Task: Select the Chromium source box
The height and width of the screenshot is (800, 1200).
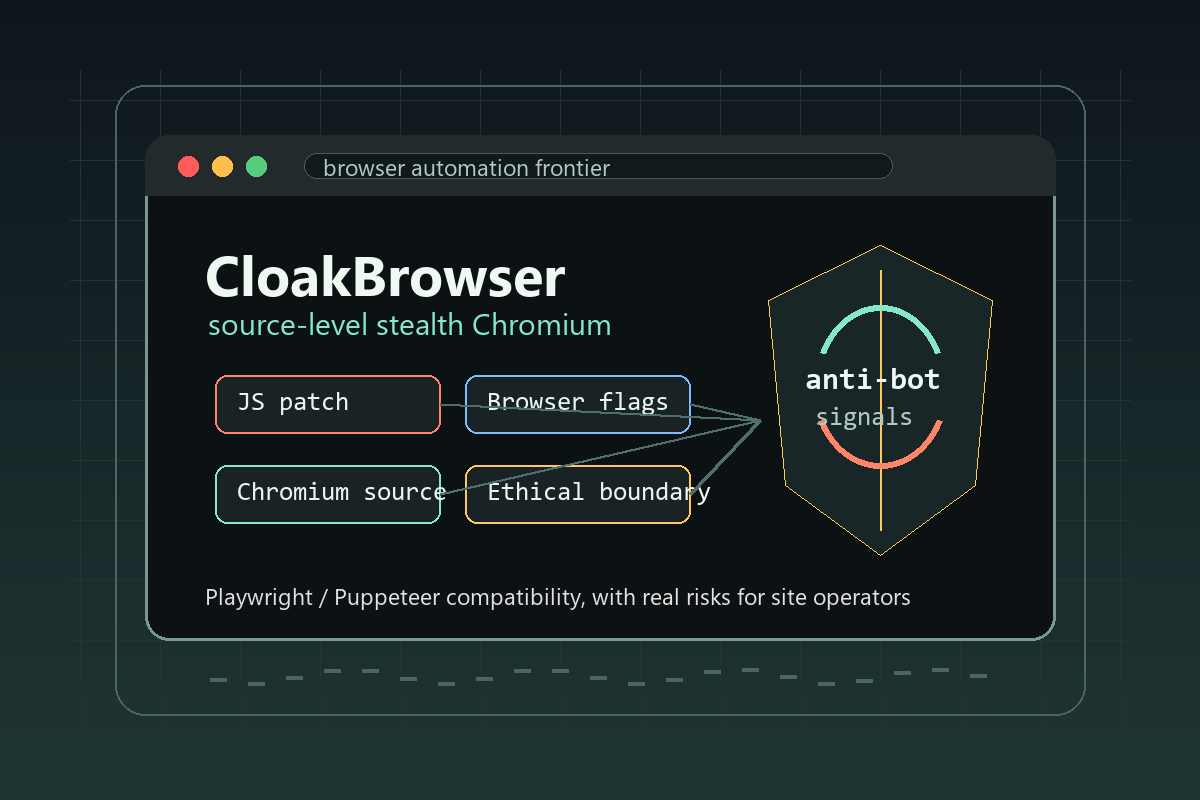Action: coord(328,494)
